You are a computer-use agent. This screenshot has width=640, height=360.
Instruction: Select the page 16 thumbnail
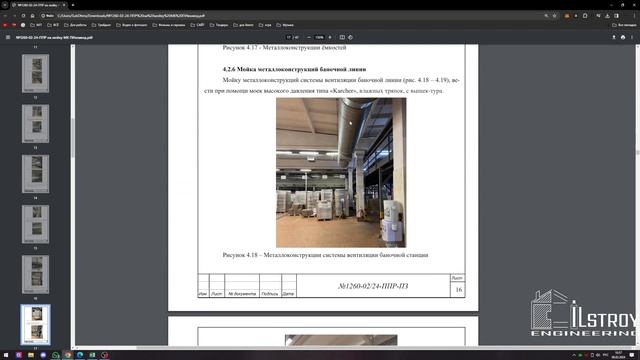(36, 274)
